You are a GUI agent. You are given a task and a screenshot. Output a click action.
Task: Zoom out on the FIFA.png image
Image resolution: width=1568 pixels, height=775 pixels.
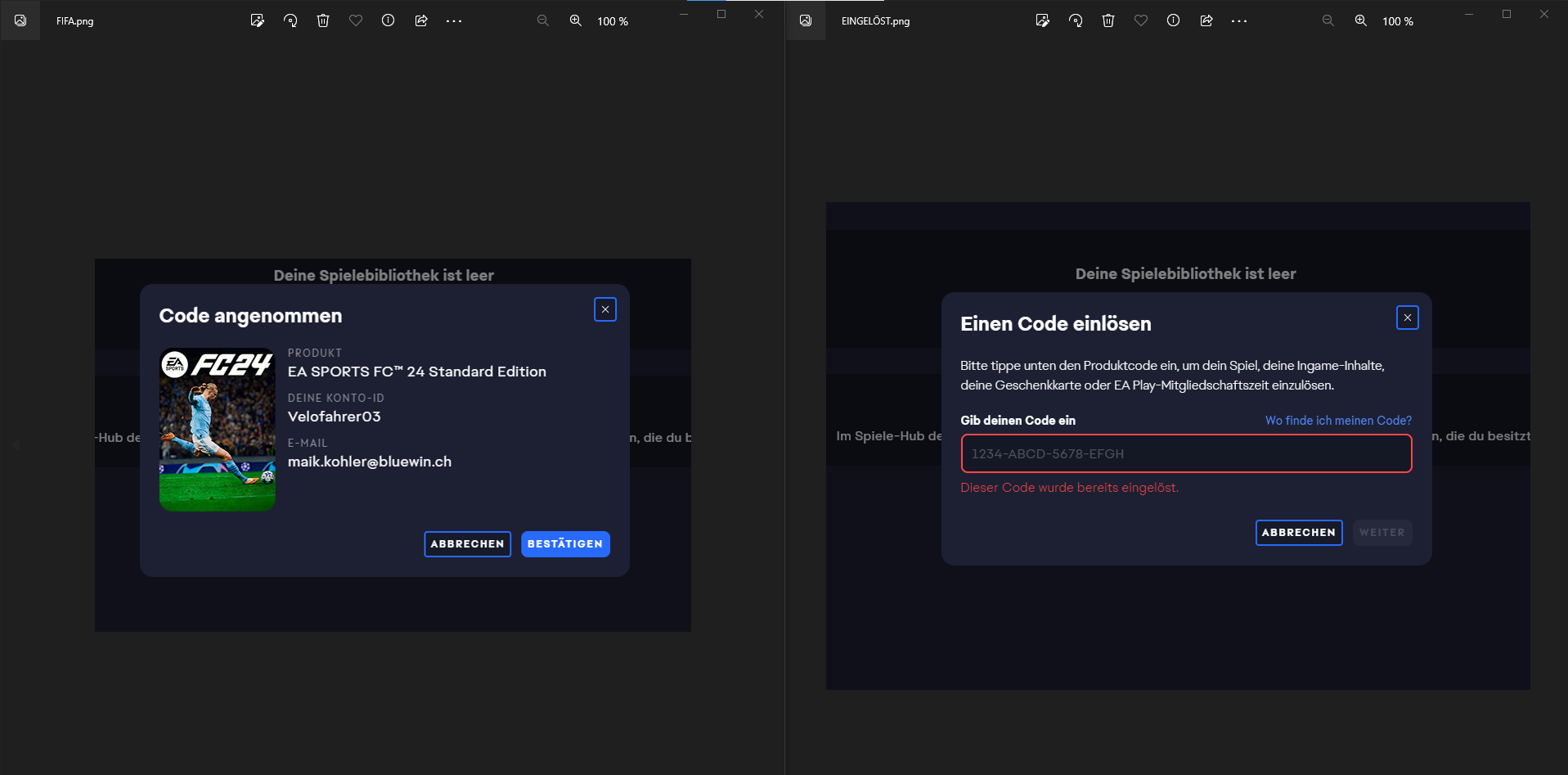[x=543, y=21]
